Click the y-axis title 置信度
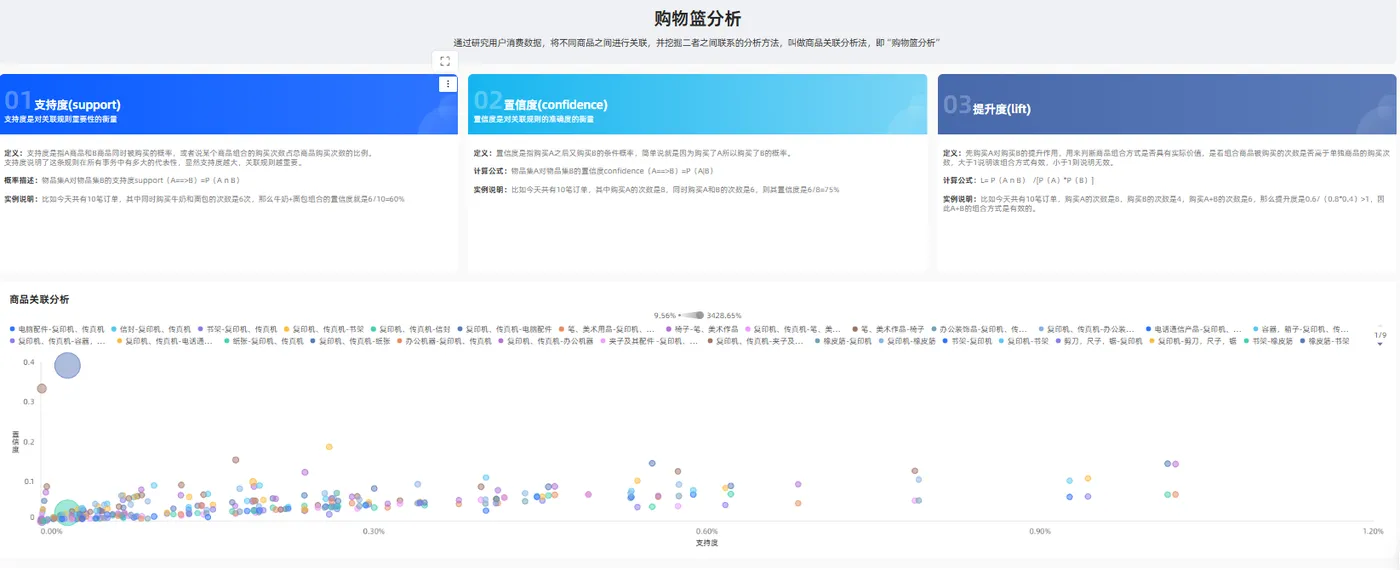Viewport: 1400px width, 570px height. click(16, 441)
